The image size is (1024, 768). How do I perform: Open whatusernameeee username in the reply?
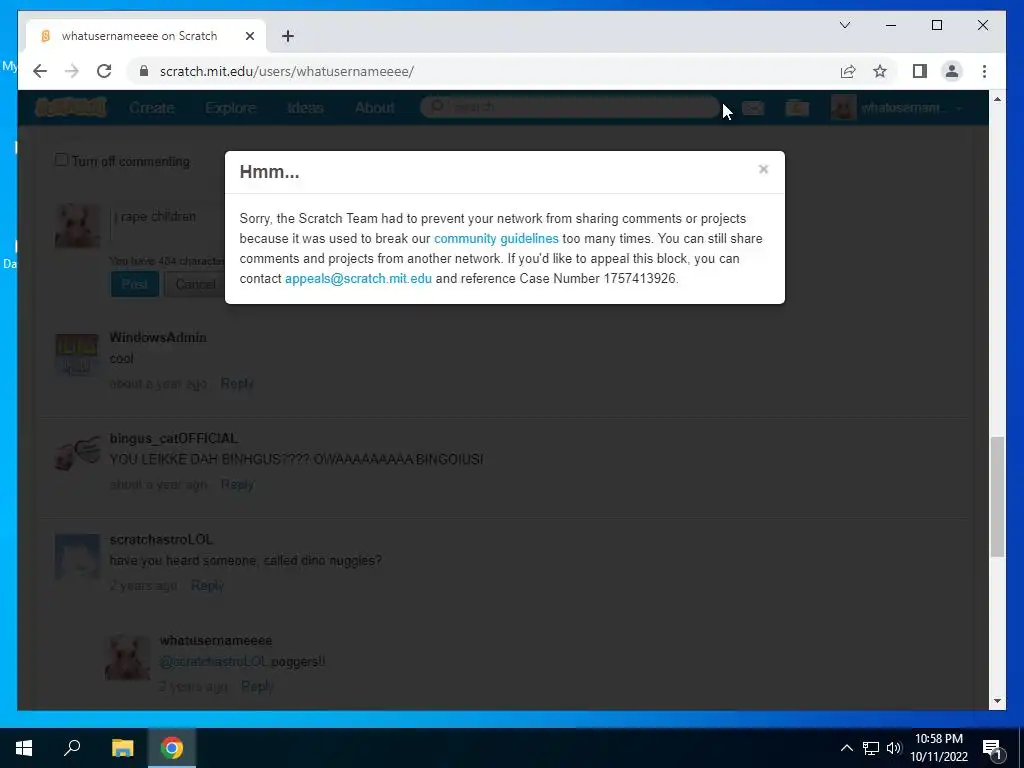click(216, 640)
